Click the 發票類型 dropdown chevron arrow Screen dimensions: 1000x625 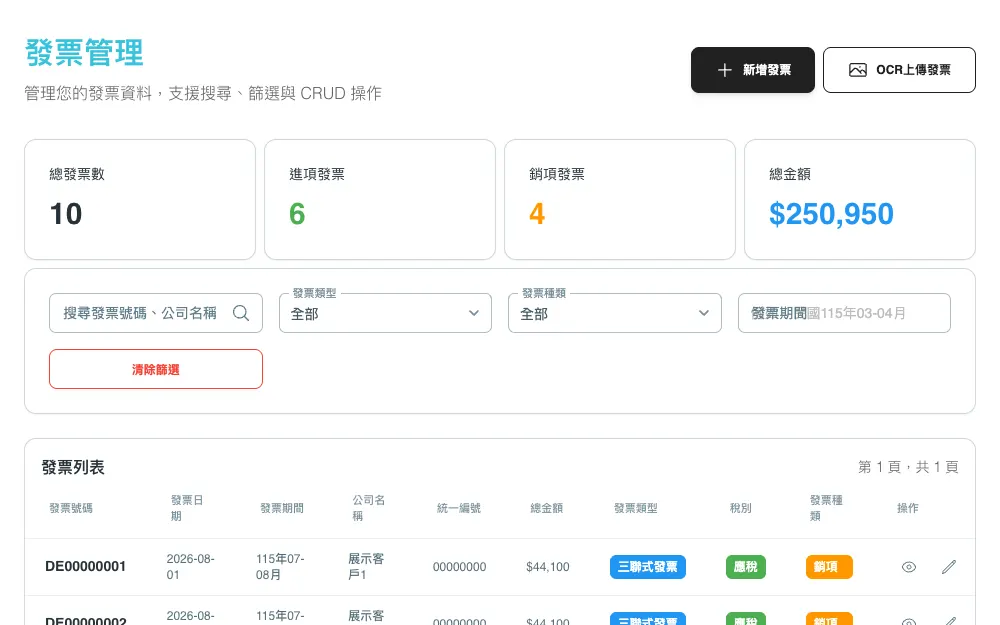tap(474, 313)
